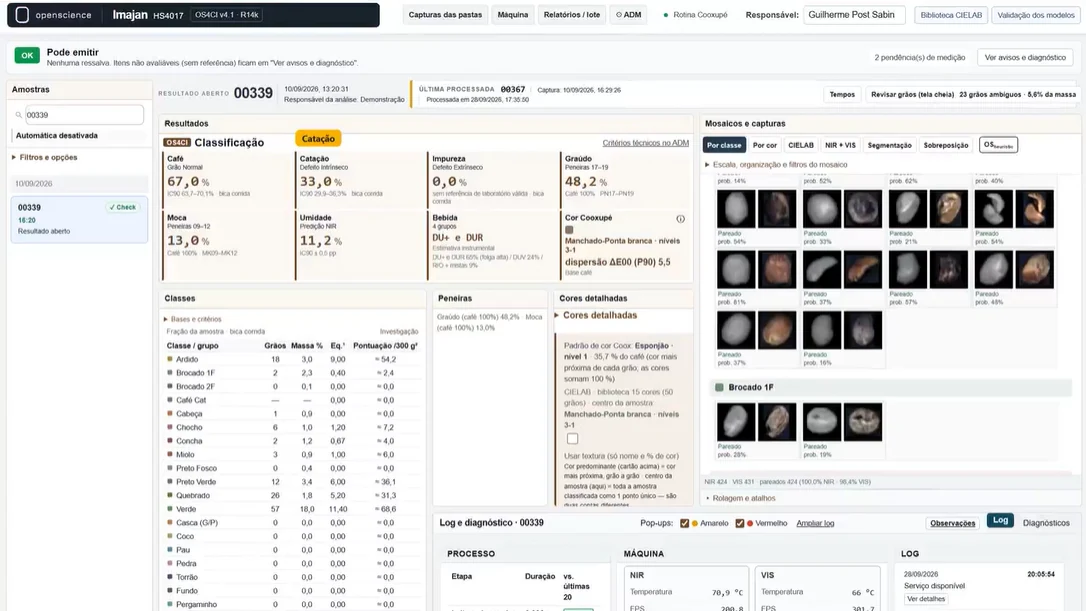Open the NIR + VIS tab

(840, 145)
